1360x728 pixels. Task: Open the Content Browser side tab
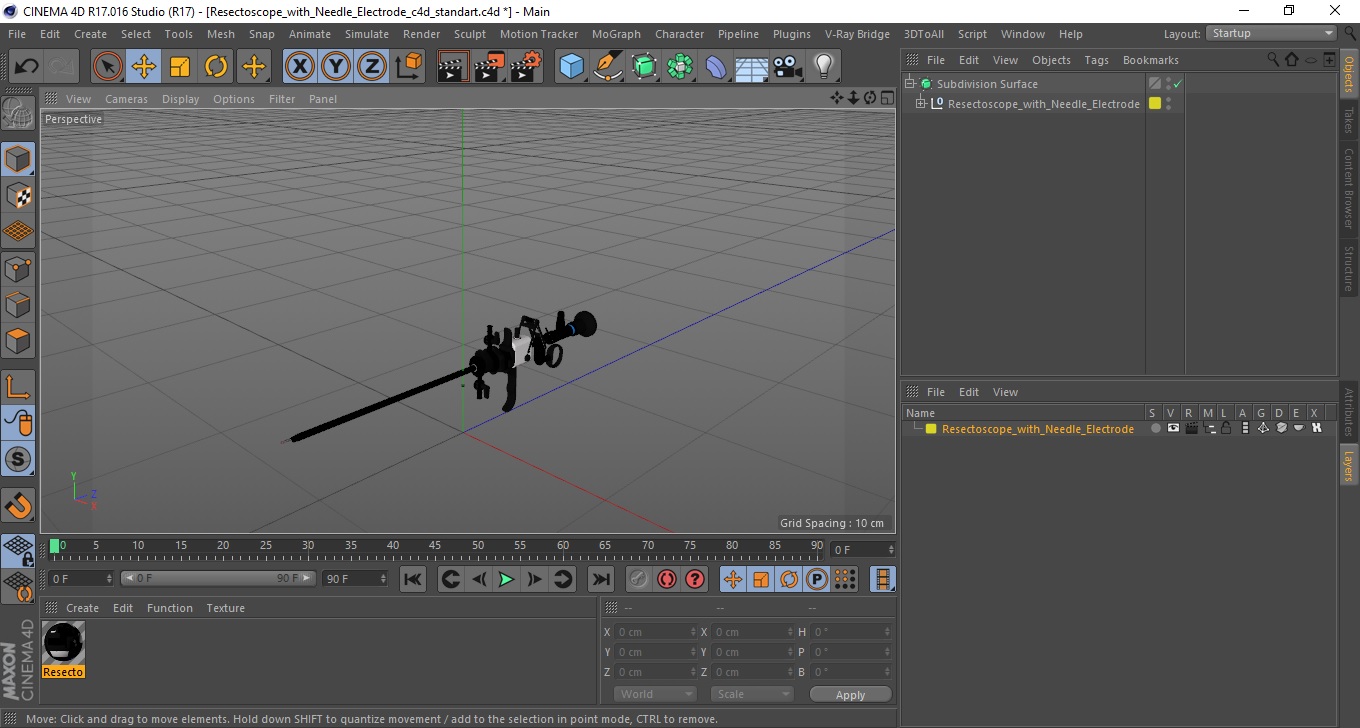point(1349,188)
